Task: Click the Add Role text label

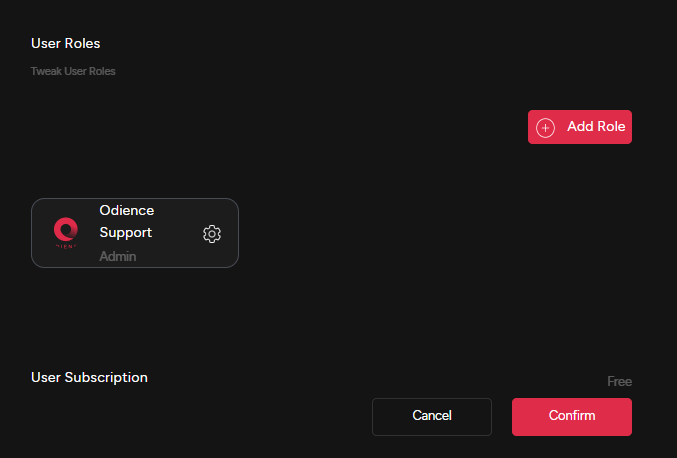Action: tap(596, 127)
